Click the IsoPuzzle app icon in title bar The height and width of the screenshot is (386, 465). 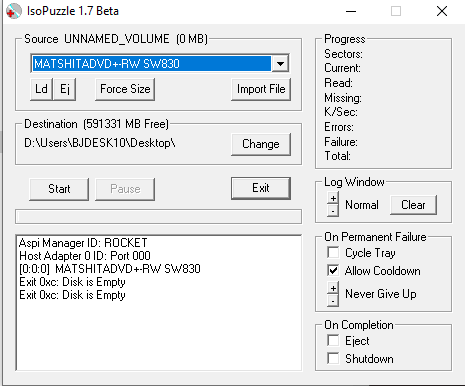[13, 11]
